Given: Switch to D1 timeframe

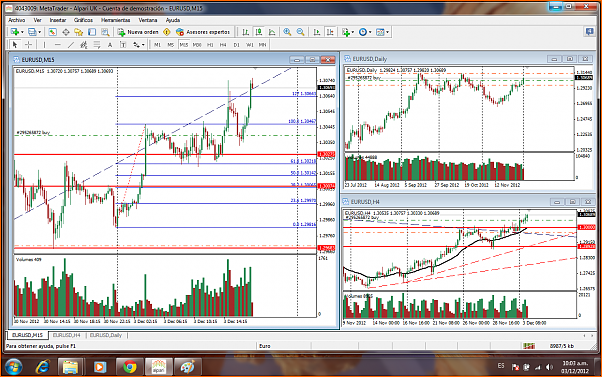Looking at the screenshot, I should click(x=236, y=45).
